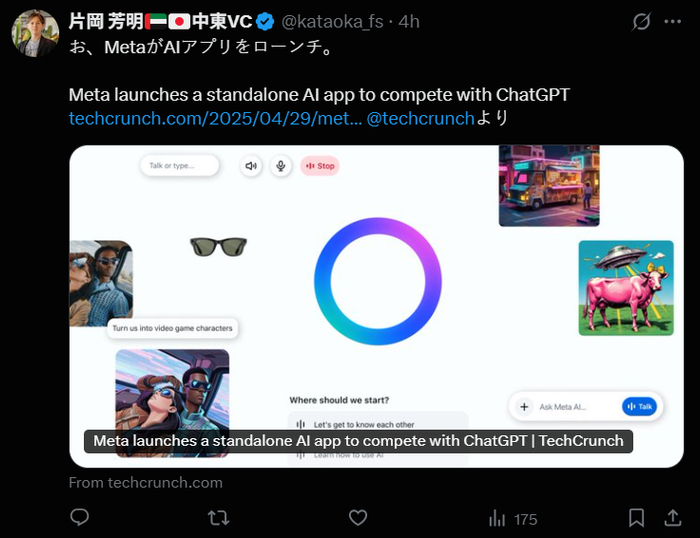Viewport: 700px width, 538px height.
Task: Open the share upload icon
Action: coord(673,518)
